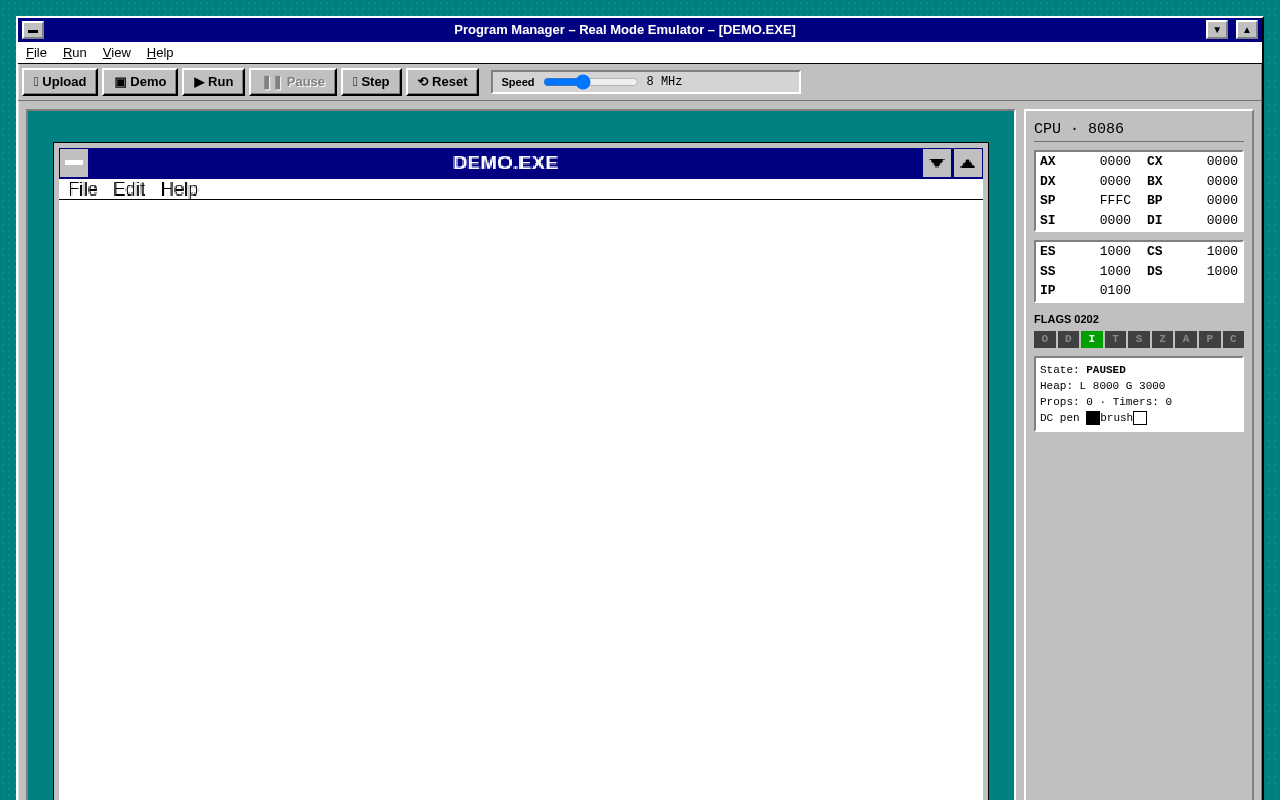Image resolution: width=1280 pixels, height=800 pixels.
Task: Start emulation with the Run button
Action: tap(213, 82)
